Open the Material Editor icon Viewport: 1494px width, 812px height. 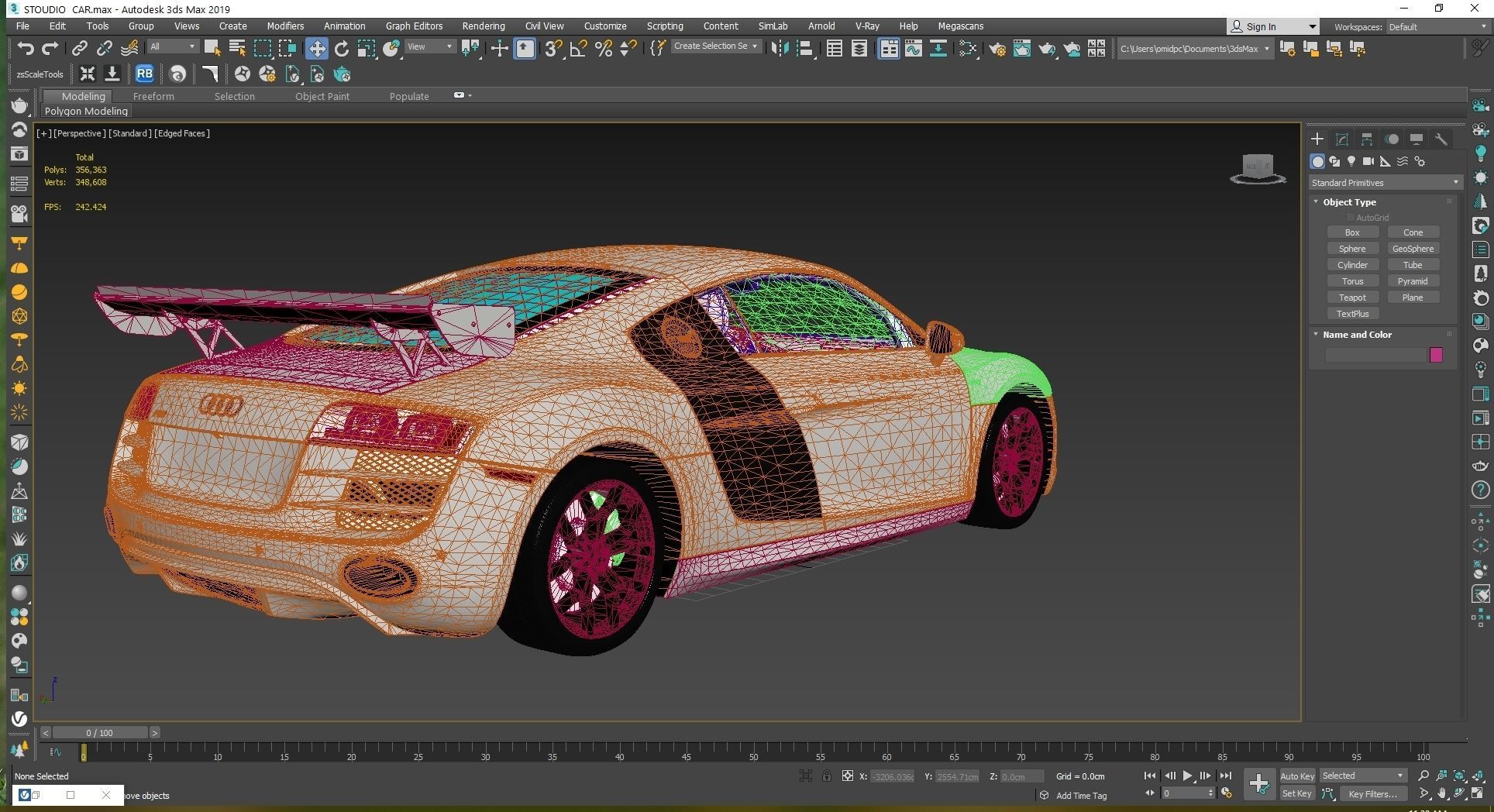(x=968, y=49)
